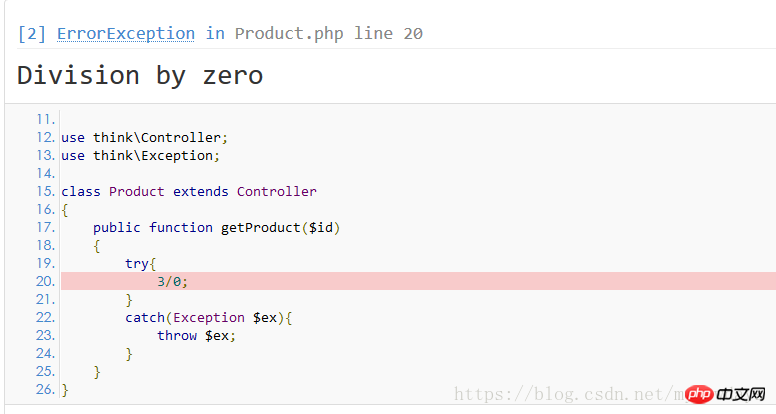Click line number 26 in gutter

(45, 389)
